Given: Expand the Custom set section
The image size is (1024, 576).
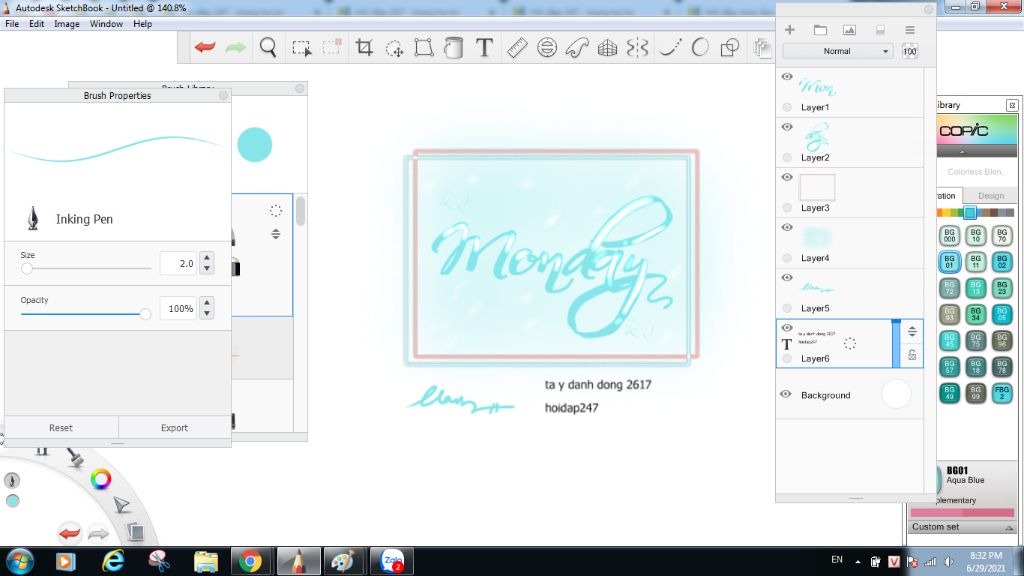Looking at the screenshot, I should pyautogui.click(x=1008, y=527).
